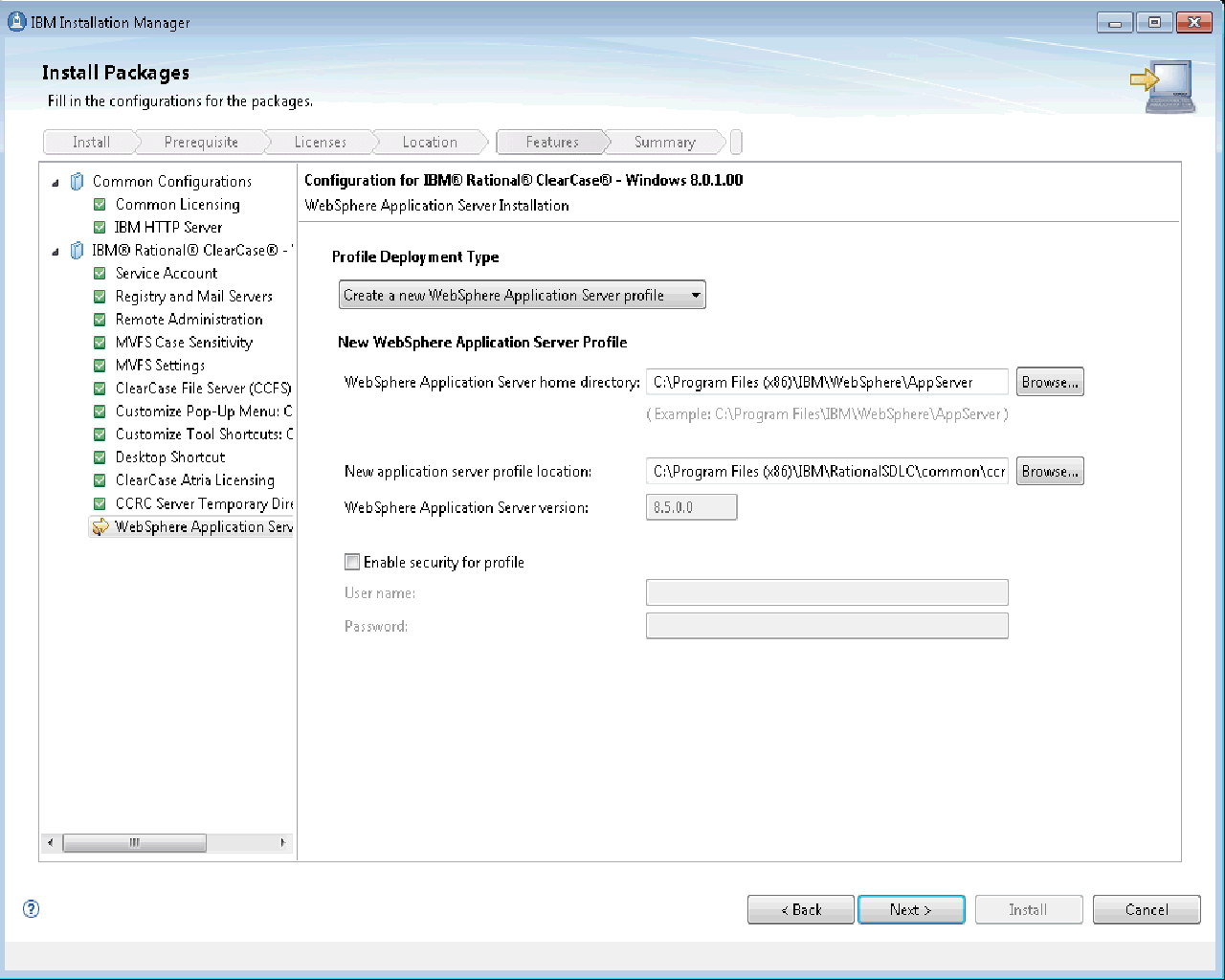Select IBM HTTP Server in the tree
The width and height of the screenshot is (1225, 980).
(x=168, y=227)
